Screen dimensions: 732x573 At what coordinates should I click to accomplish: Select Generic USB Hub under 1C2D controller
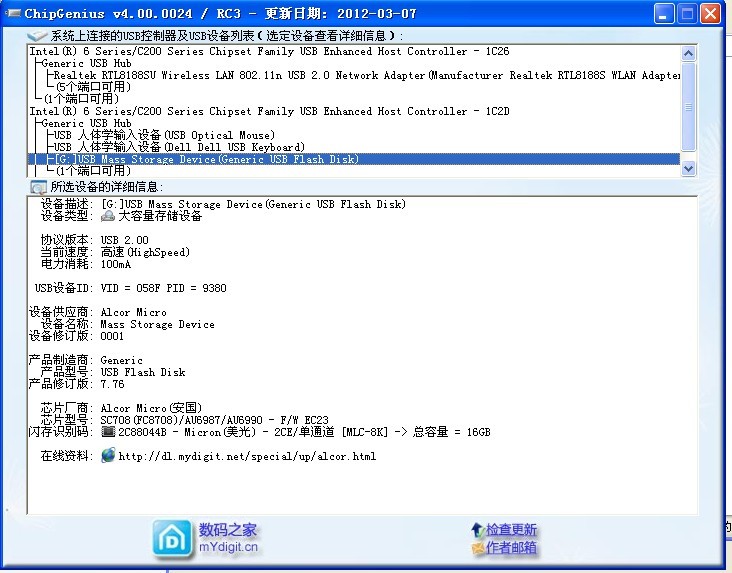[x=86, y=123]
